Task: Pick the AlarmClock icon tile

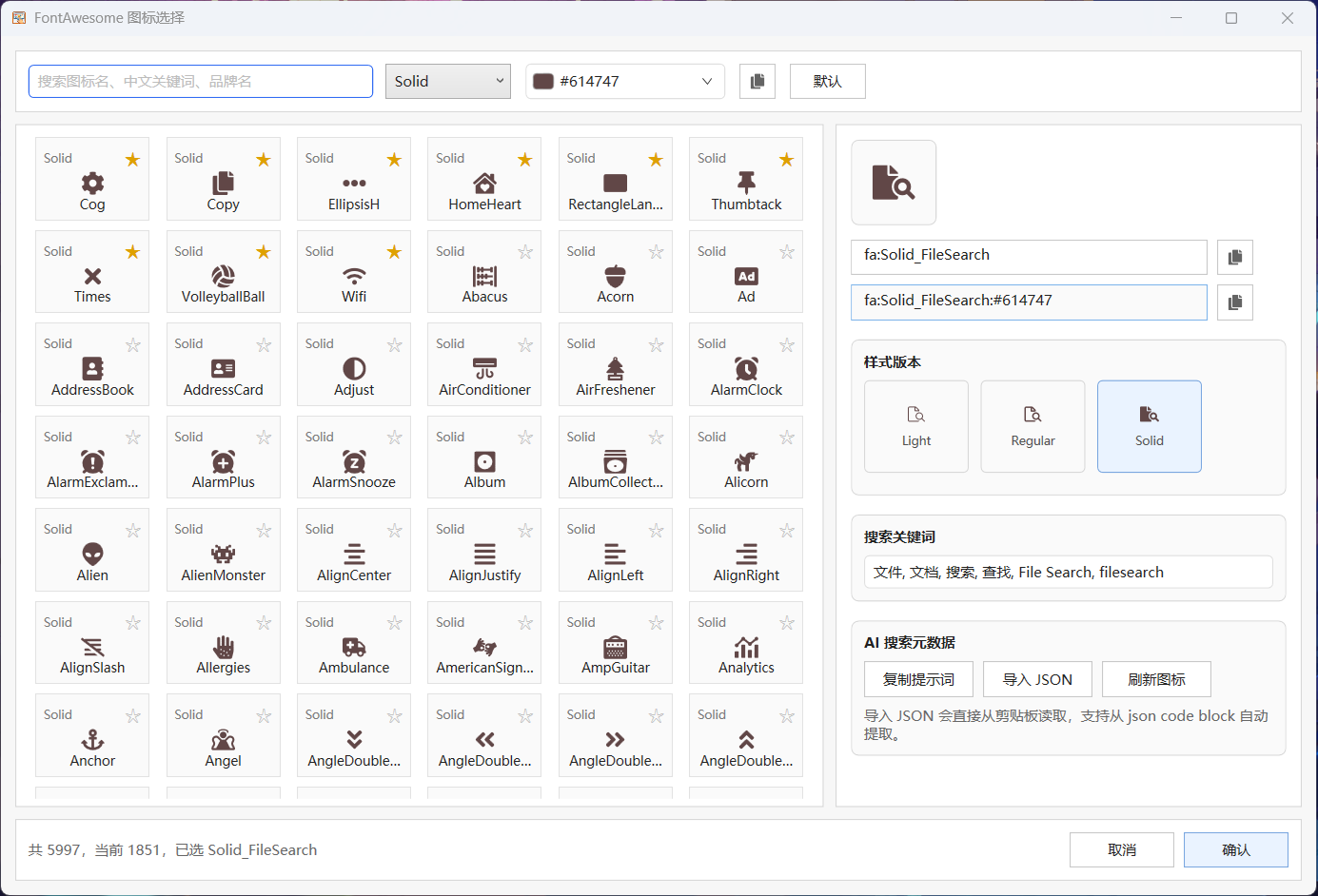Action: click(746, 364)
